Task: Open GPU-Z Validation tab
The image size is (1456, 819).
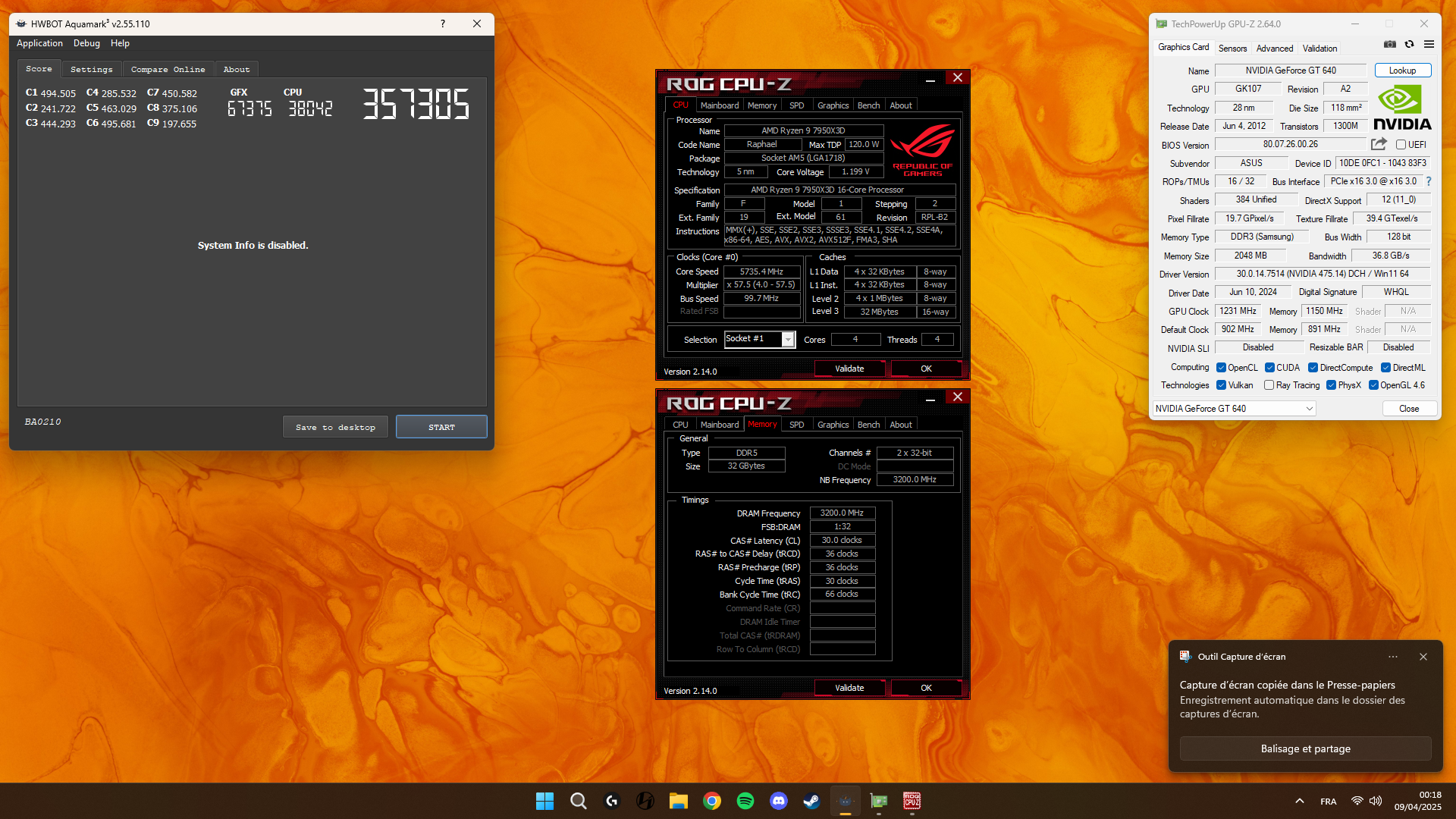Action: pos(1319,48)
